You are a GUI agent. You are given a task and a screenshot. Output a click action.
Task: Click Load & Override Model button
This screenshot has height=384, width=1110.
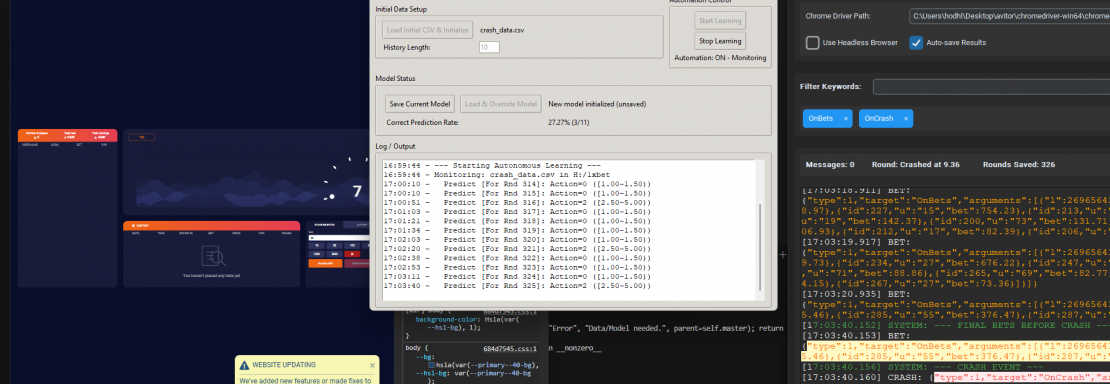coord(500,104)
